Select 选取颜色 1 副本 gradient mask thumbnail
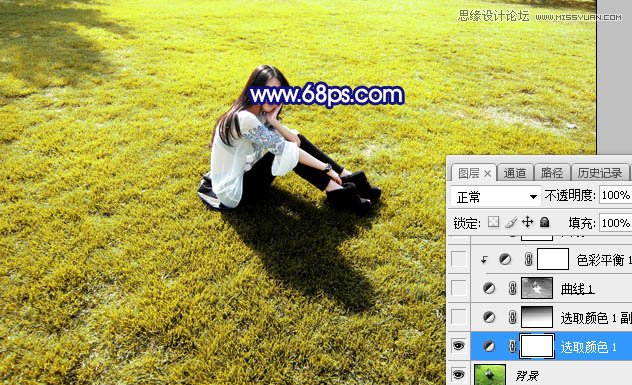The image size is (632, 385). coord(537,317)
